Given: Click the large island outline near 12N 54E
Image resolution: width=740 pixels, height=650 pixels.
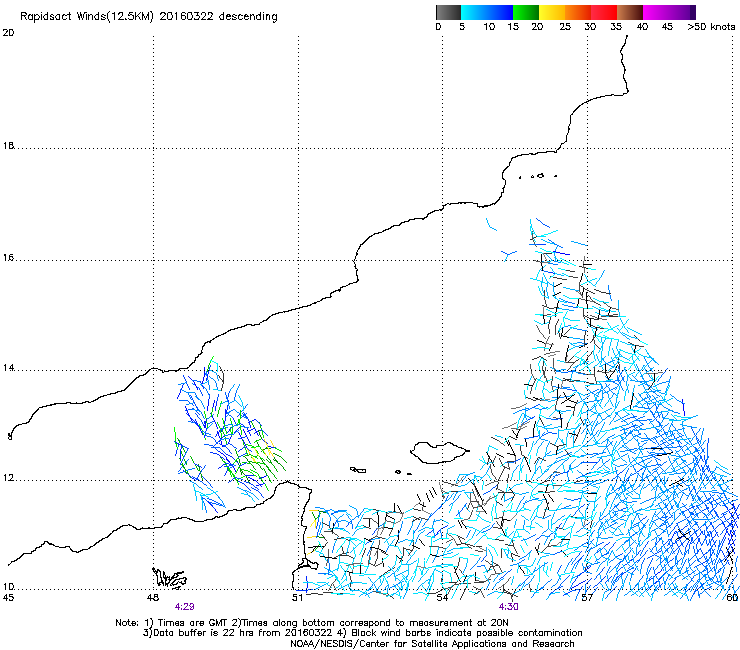Looking at the screenshot, I should pyautogui.click(x=439, y=453).
